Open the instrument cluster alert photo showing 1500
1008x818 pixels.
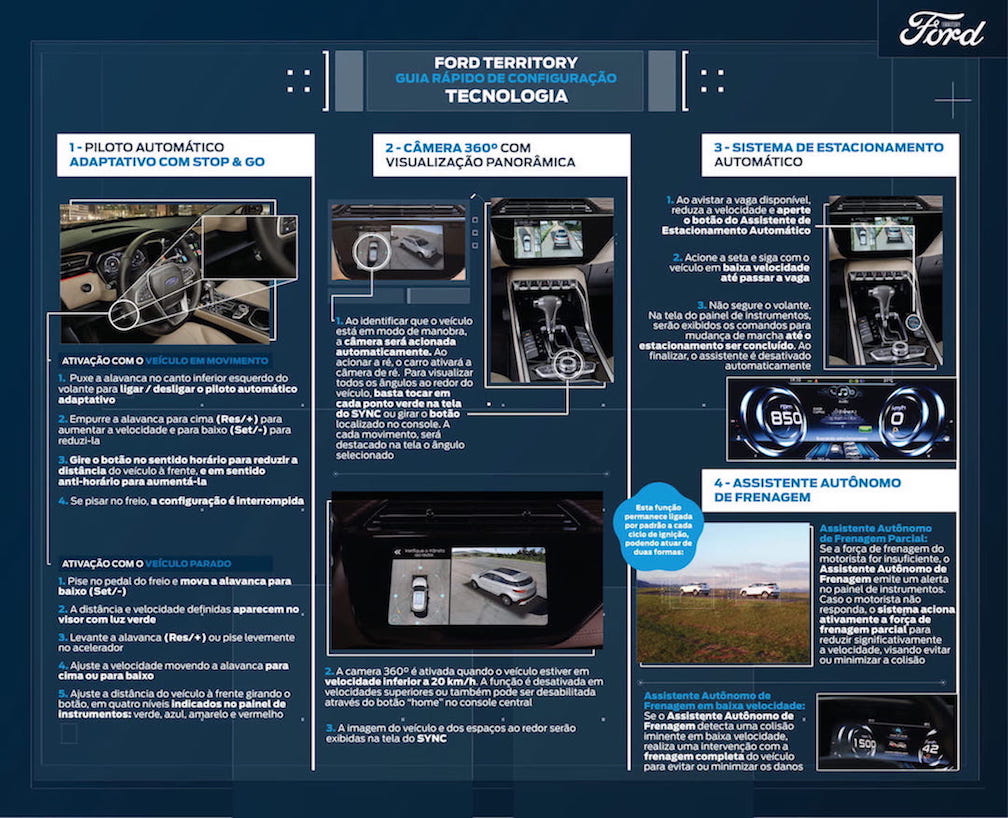pyautogui.click(x=886, y=731)
